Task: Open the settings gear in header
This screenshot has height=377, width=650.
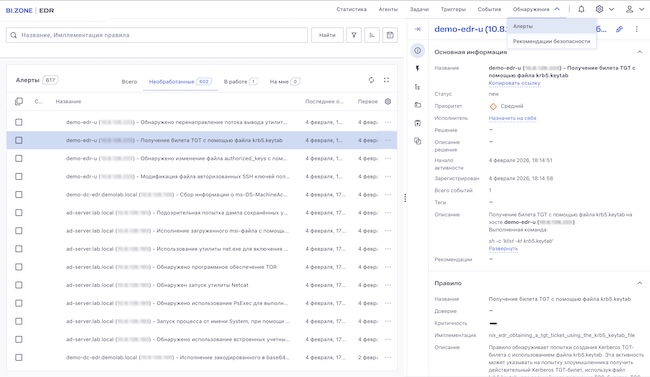Action: pos(599,9)
